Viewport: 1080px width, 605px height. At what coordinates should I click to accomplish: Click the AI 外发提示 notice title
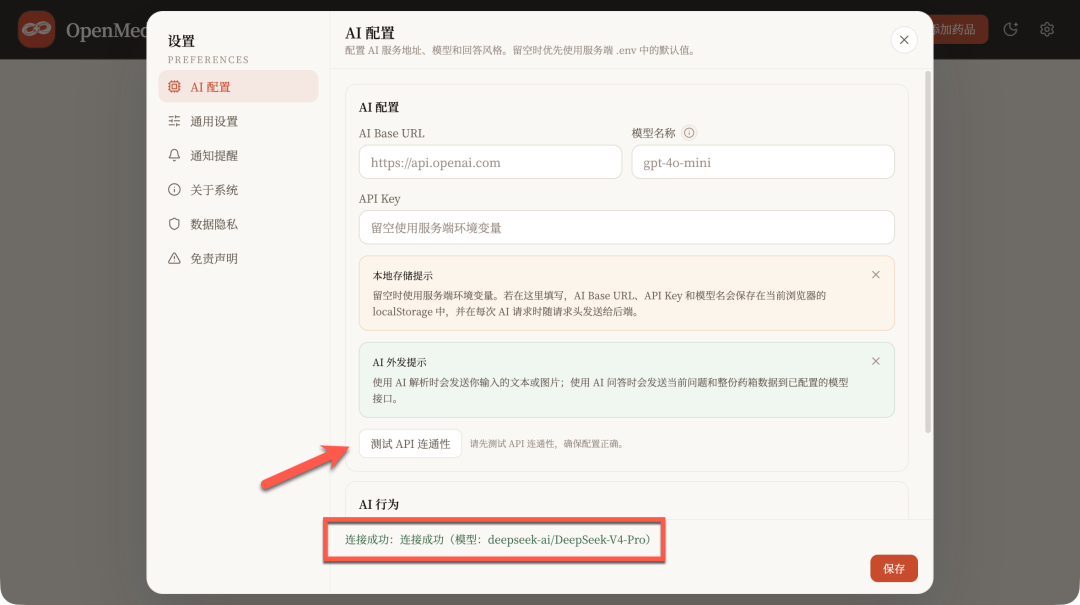[x=399, y=362]
